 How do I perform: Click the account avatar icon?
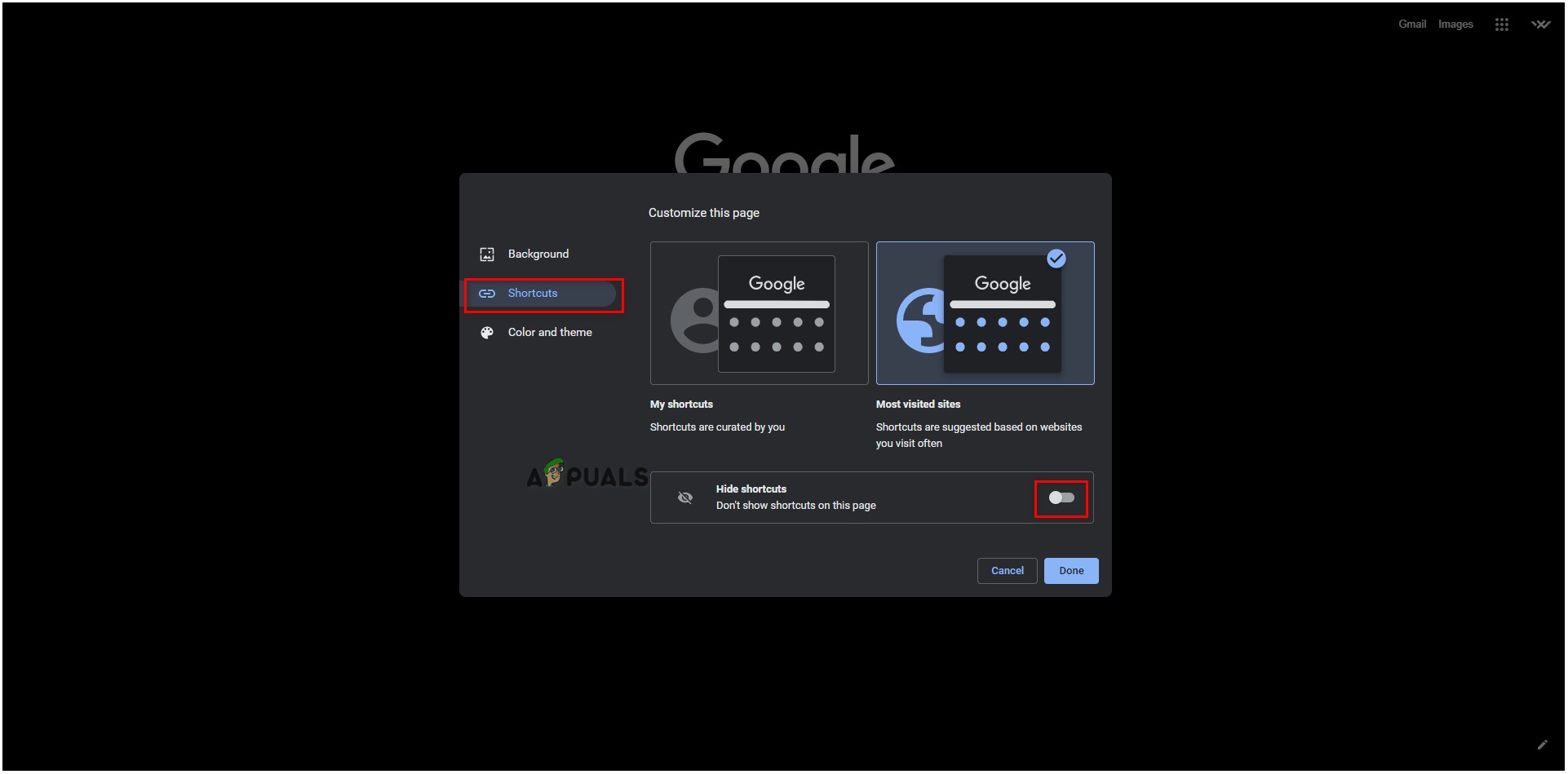pos(1540,24)
